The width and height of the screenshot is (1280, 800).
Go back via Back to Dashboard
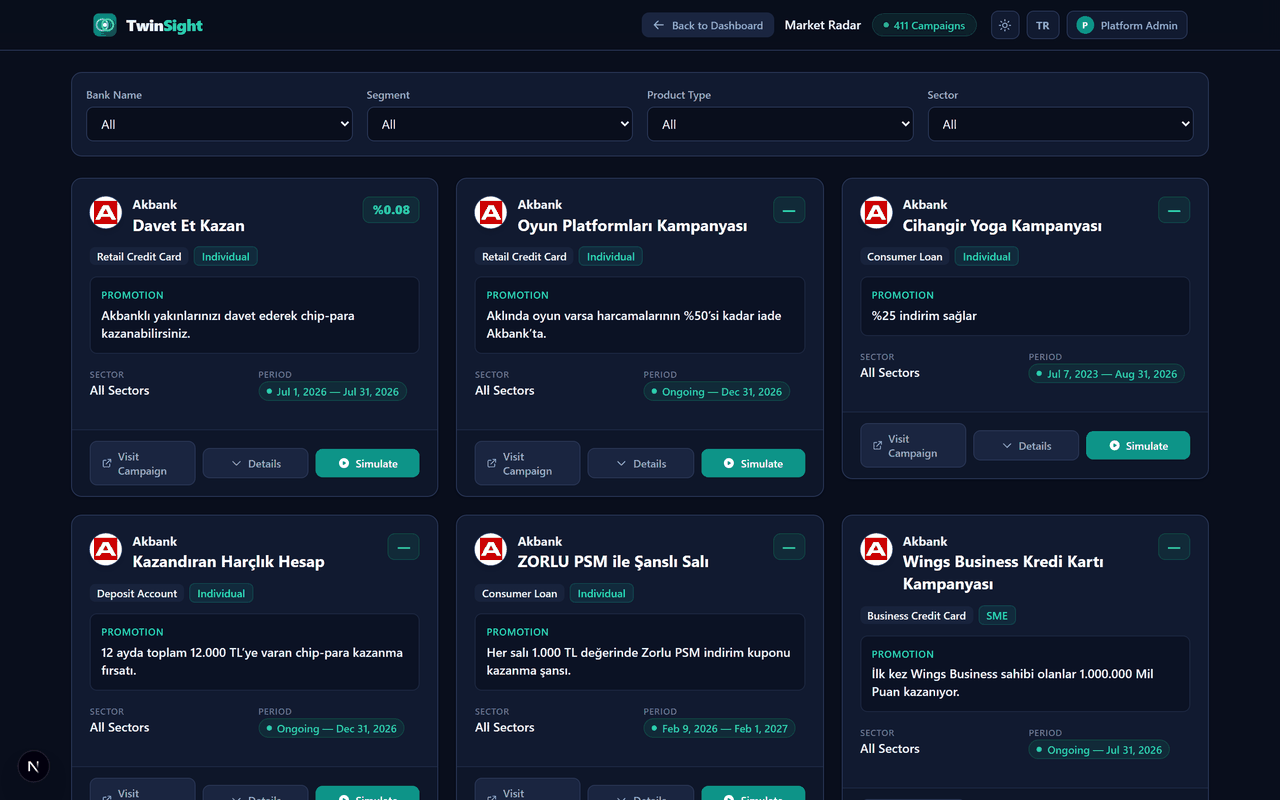tap(708, 25)
